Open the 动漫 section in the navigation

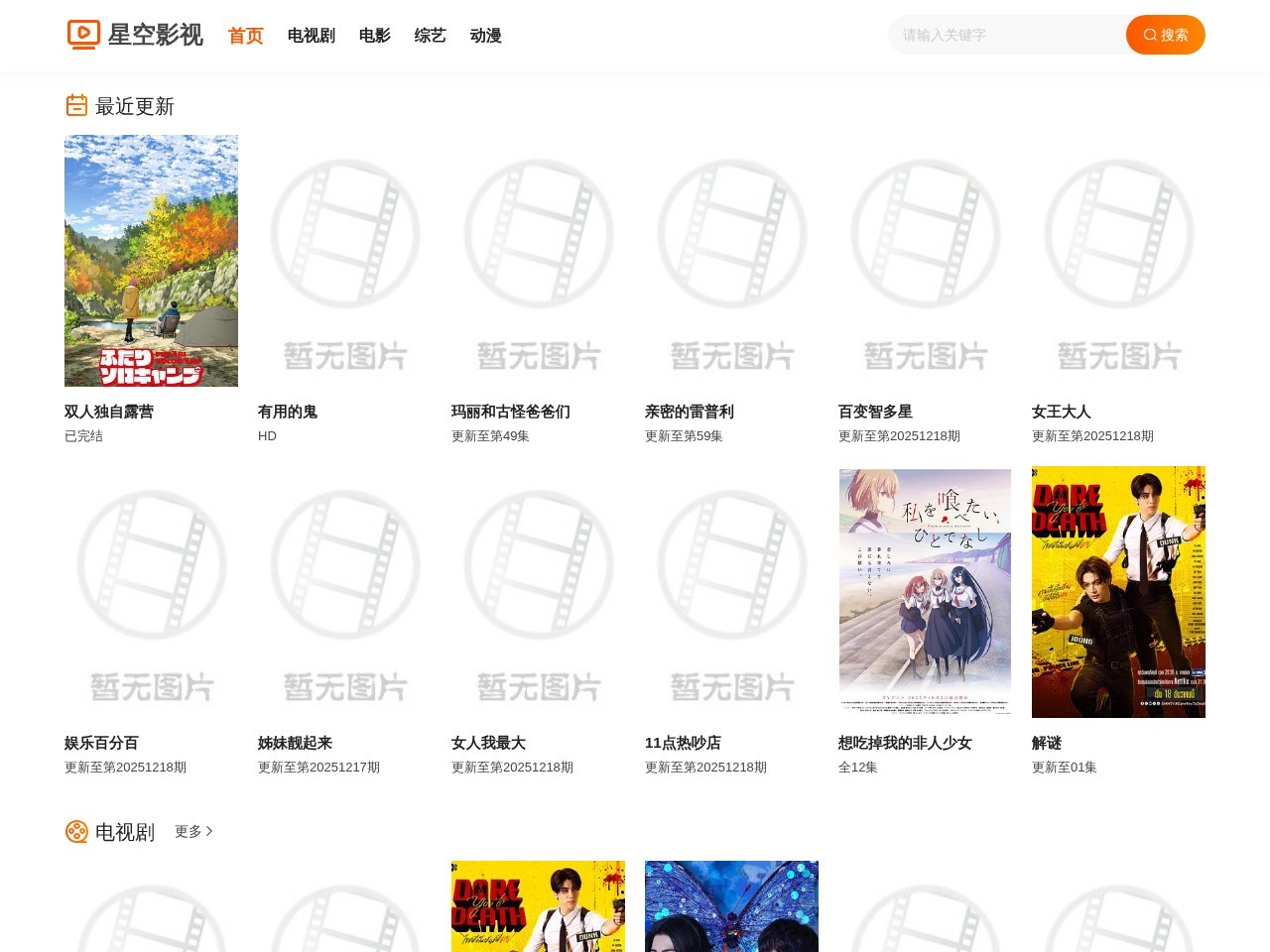pyautogui.click(x=485, y=35)
